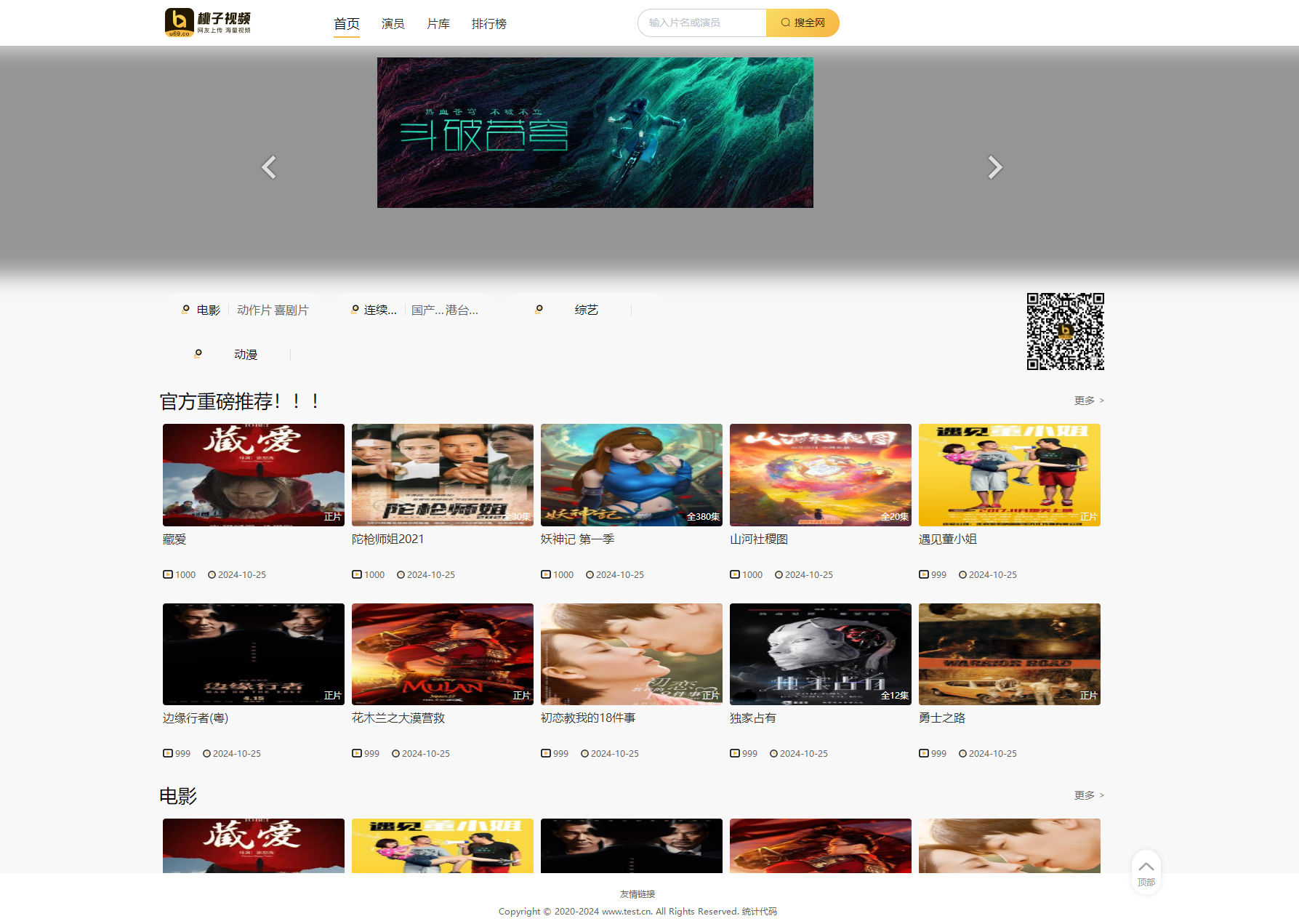1299x924 pixels.
Task: Click the date clock icon under 遇见董小姐
Action: pos(962,574)
